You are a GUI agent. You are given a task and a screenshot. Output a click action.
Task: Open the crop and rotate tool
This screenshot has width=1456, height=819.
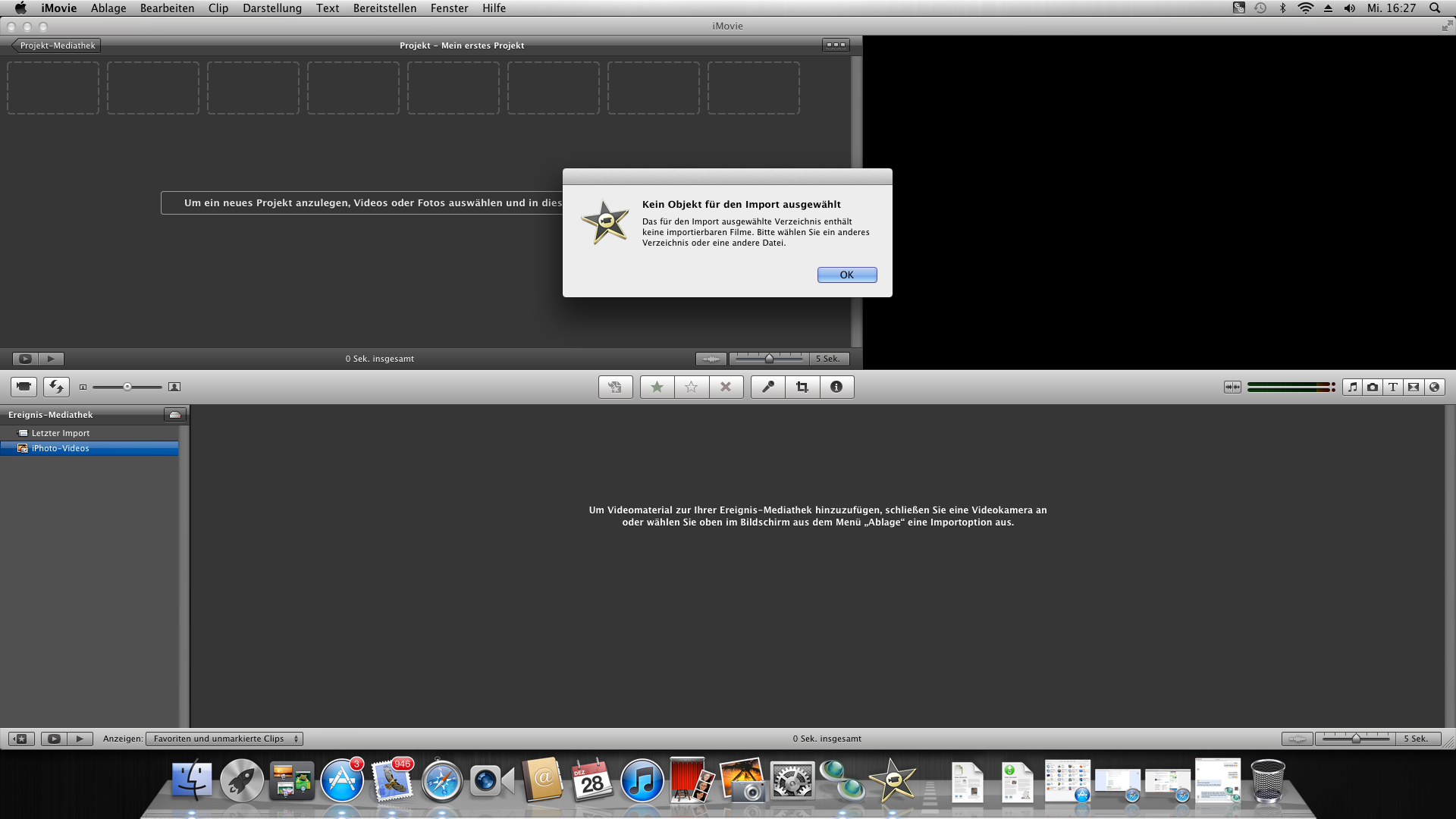802,387
